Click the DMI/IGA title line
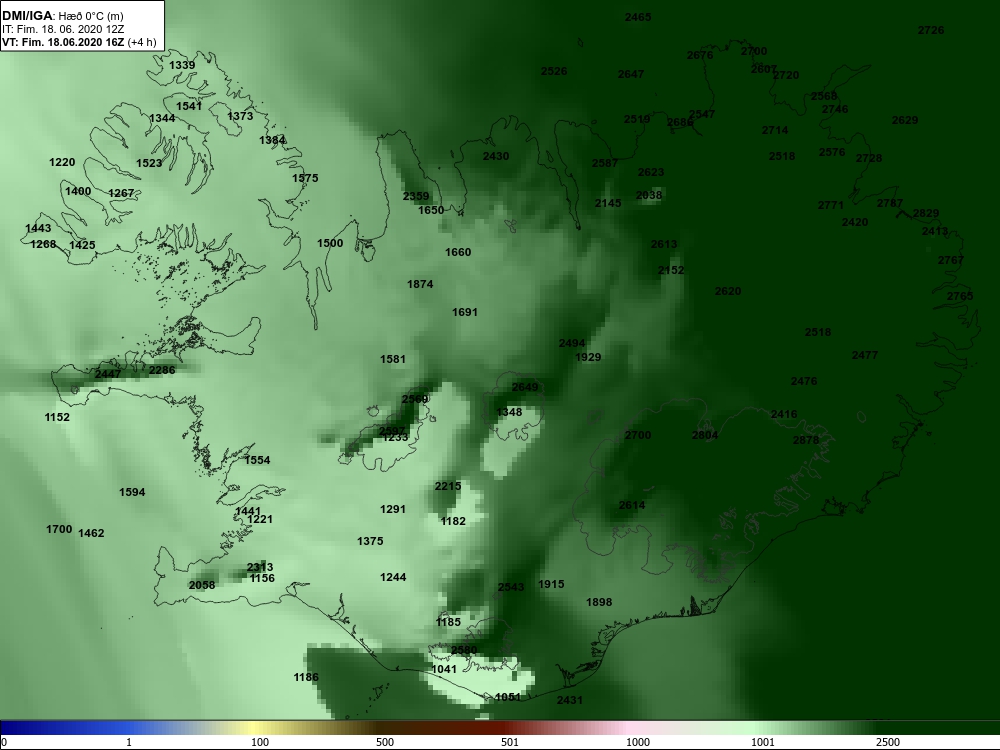The width and height of the screenshot is (1000, 750). pyautogui.click(x=62, y=16)
